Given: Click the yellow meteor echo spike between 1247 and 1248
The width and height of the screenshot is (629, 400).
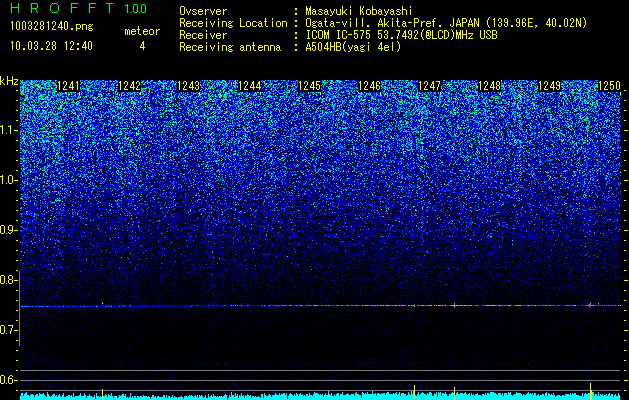Looking at the screenshot, I should [454, 392].
